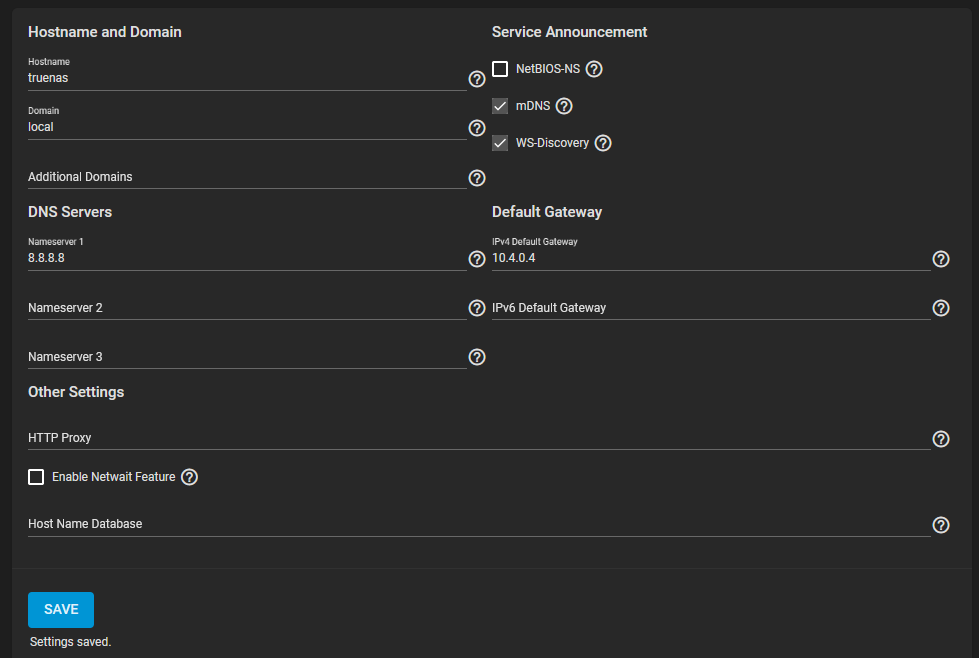Click the Additional Domains input field
Screen dimensions: 979x658
[245, 177]
